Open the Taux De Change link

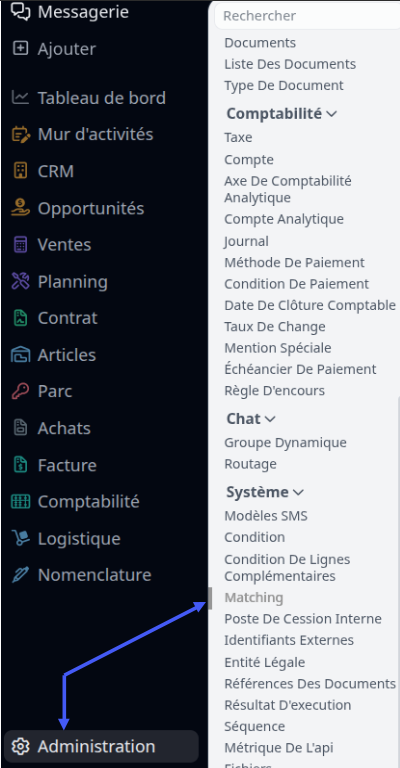pos(275,326)
